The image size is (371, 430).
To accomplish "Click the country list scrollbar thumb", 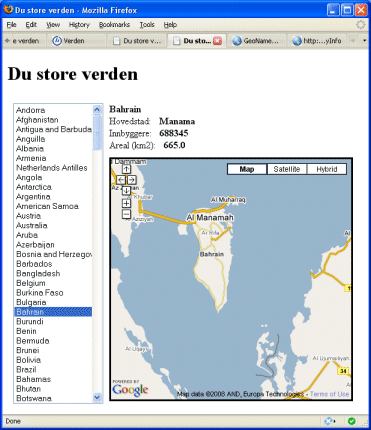I will coord(97,132).
